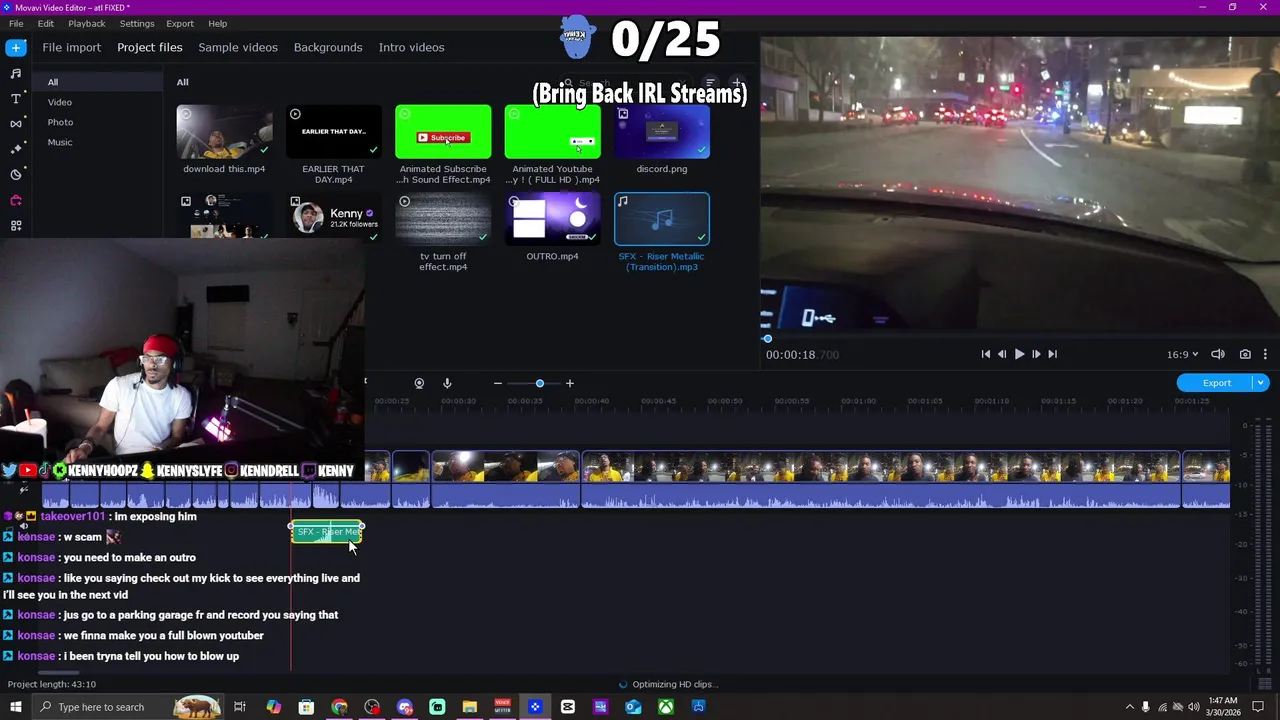This screenshot has width=1280, height=720.
Task: Switch to the File import tab
Action: (71, 47)
